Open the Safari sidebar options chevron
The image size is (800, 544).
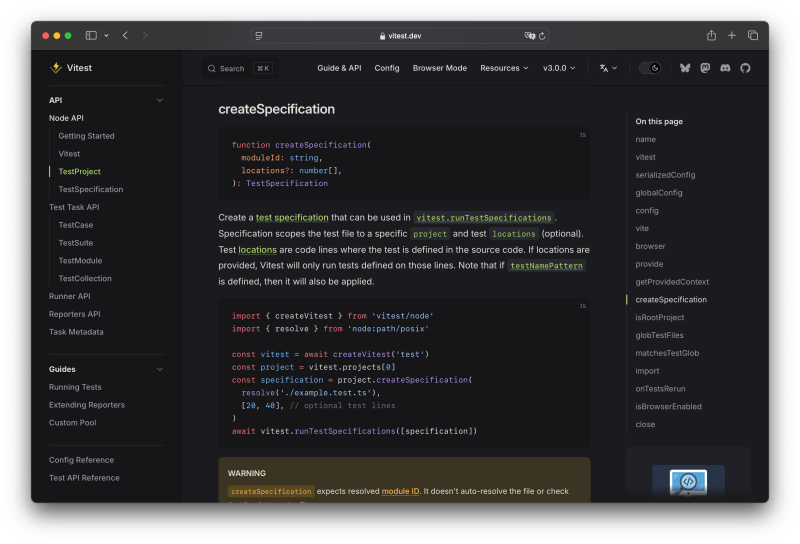click(106, 36)
